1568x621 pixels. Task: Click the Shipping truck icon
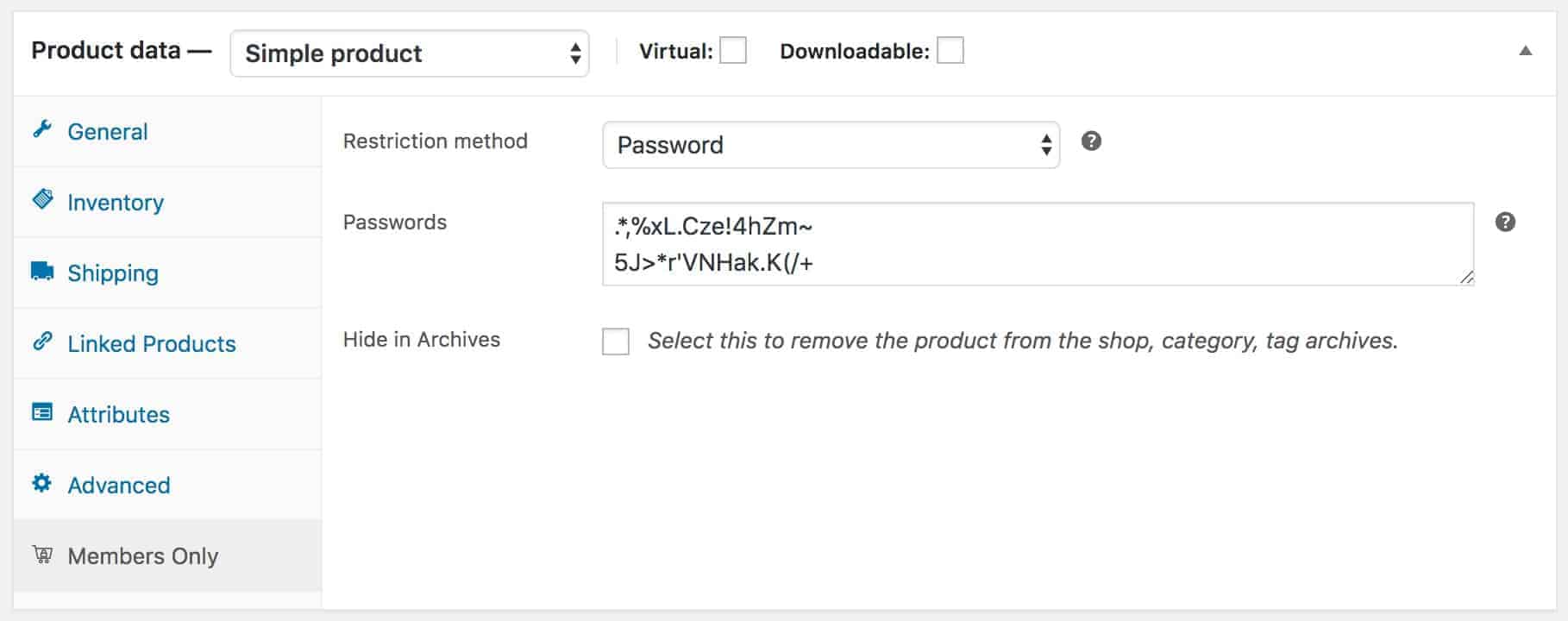[42, 271]
